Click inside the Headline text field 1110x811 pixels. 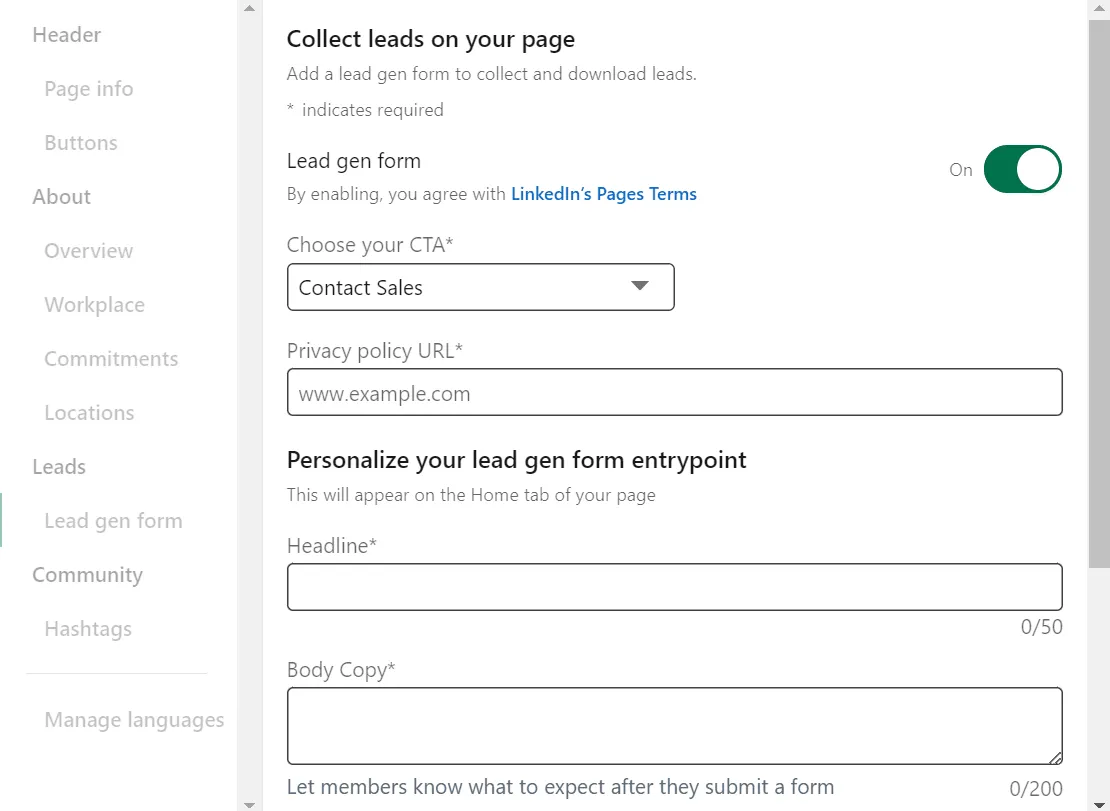[x=674, y=587]
